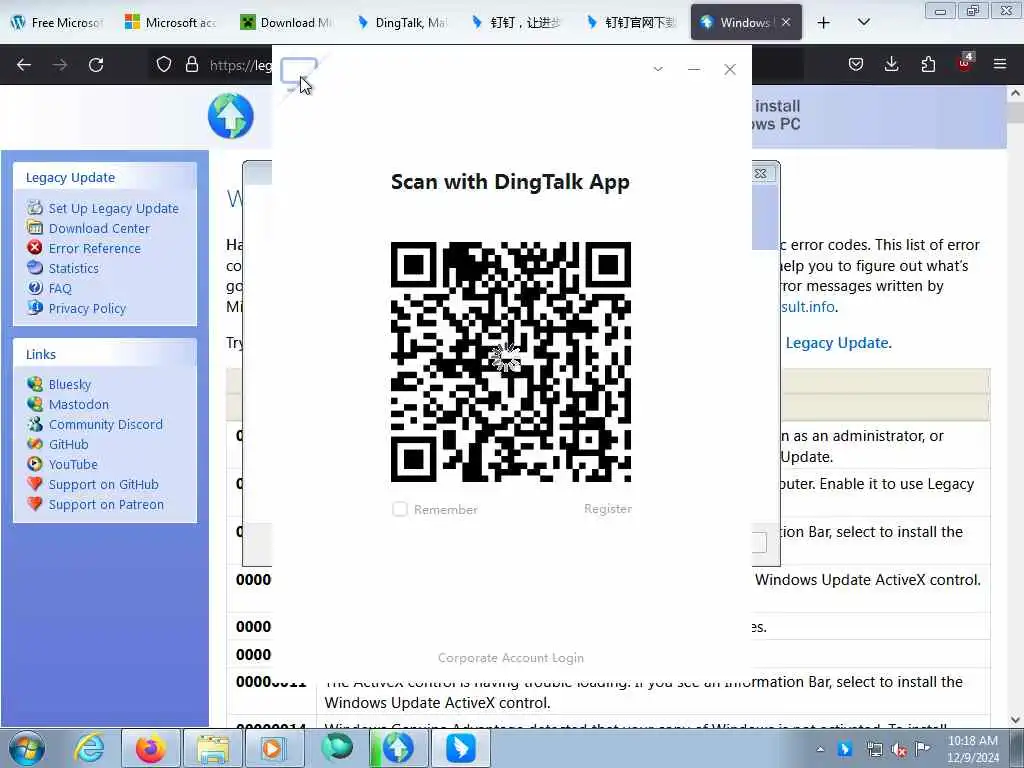Click Support on GitHub link
This screenshot has width=1024, height=768.
tap(103, 485)
